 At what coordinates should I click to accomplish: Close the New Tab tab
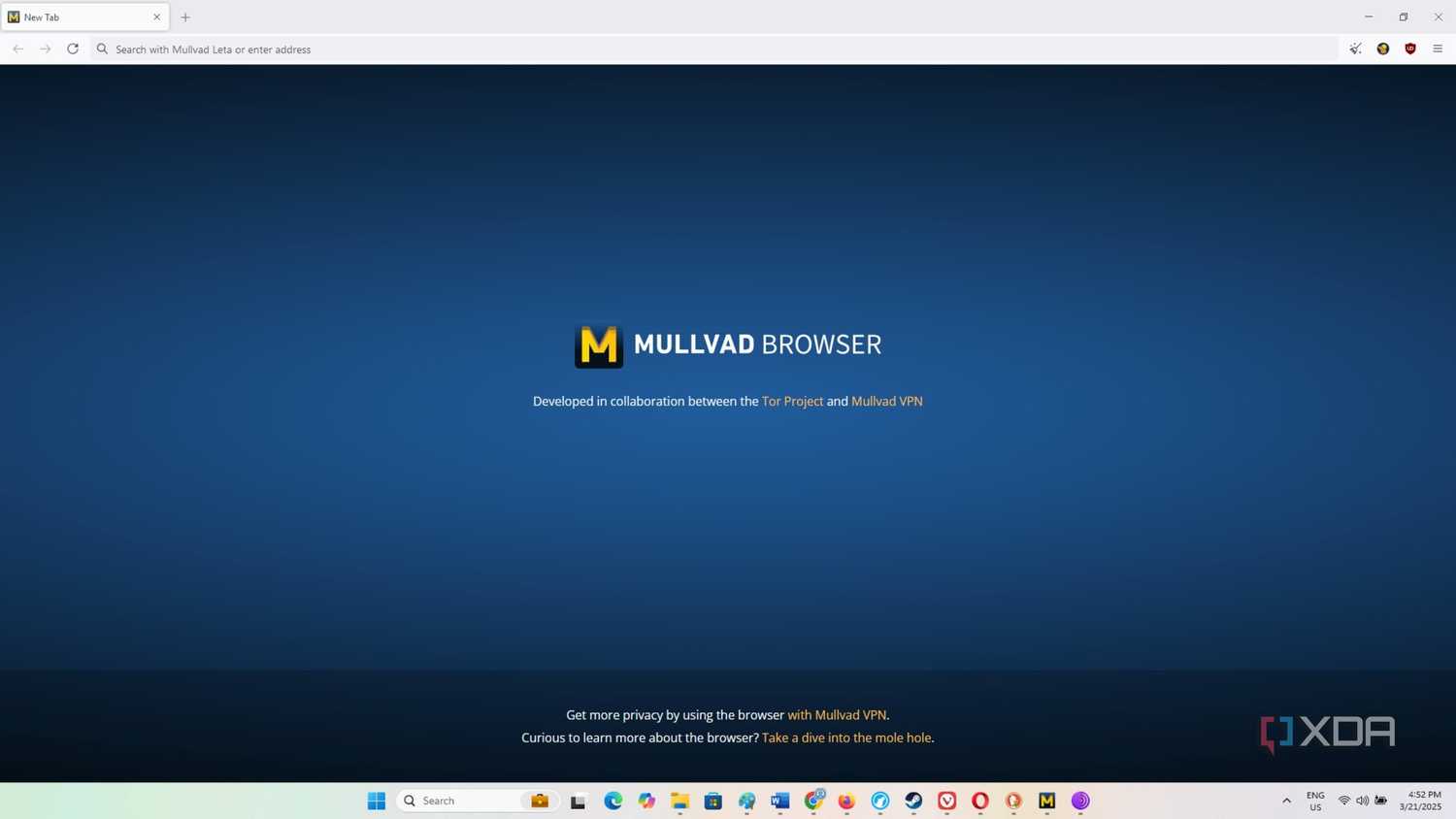pyautogui.click(x=157, y=16)
